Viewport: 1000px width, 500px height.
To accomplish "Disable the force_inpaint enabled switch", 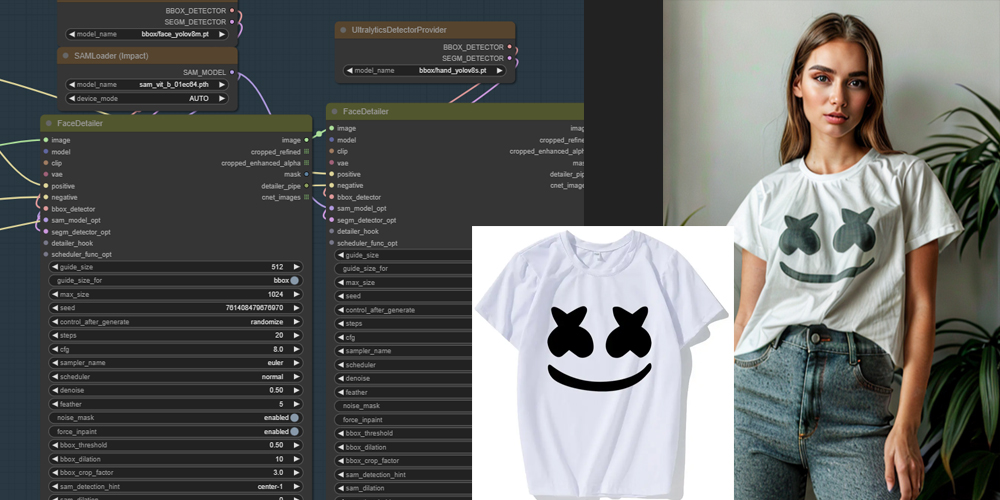I will tap(295, 432).
